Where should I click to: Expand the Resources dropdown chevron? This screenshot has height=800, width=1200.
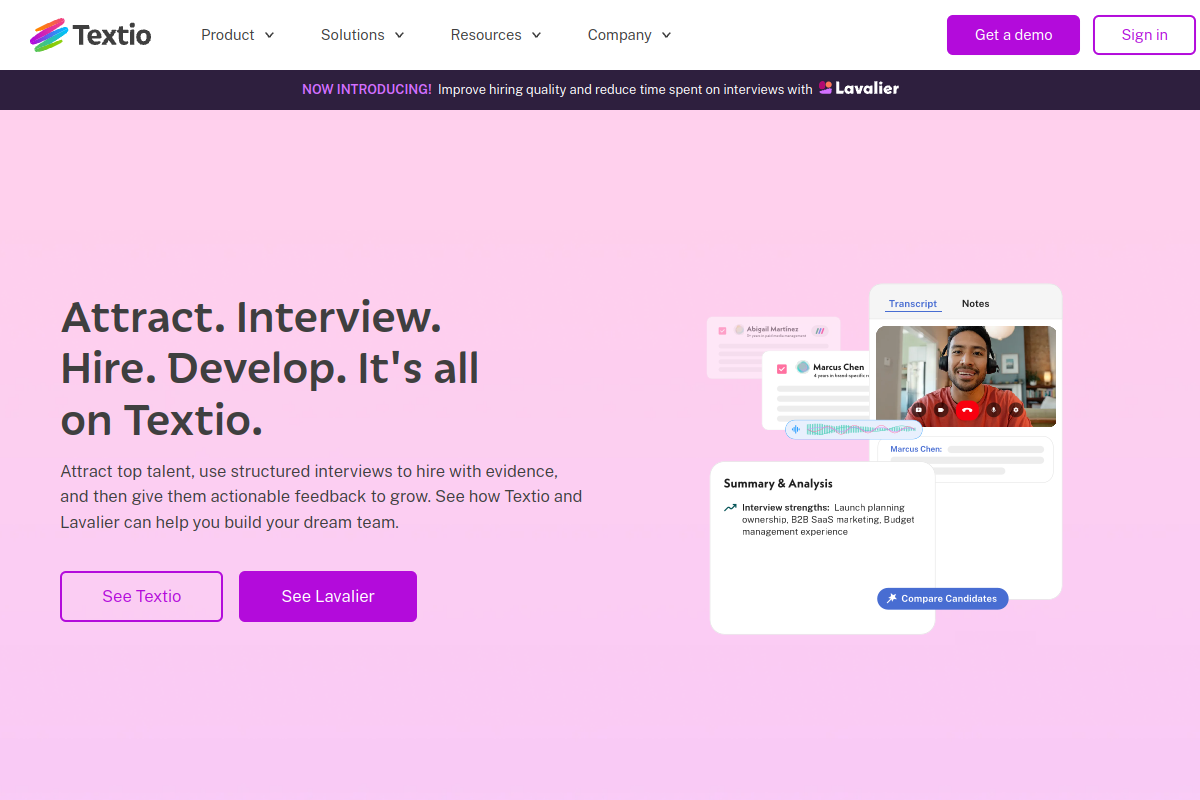click(536, 35)
